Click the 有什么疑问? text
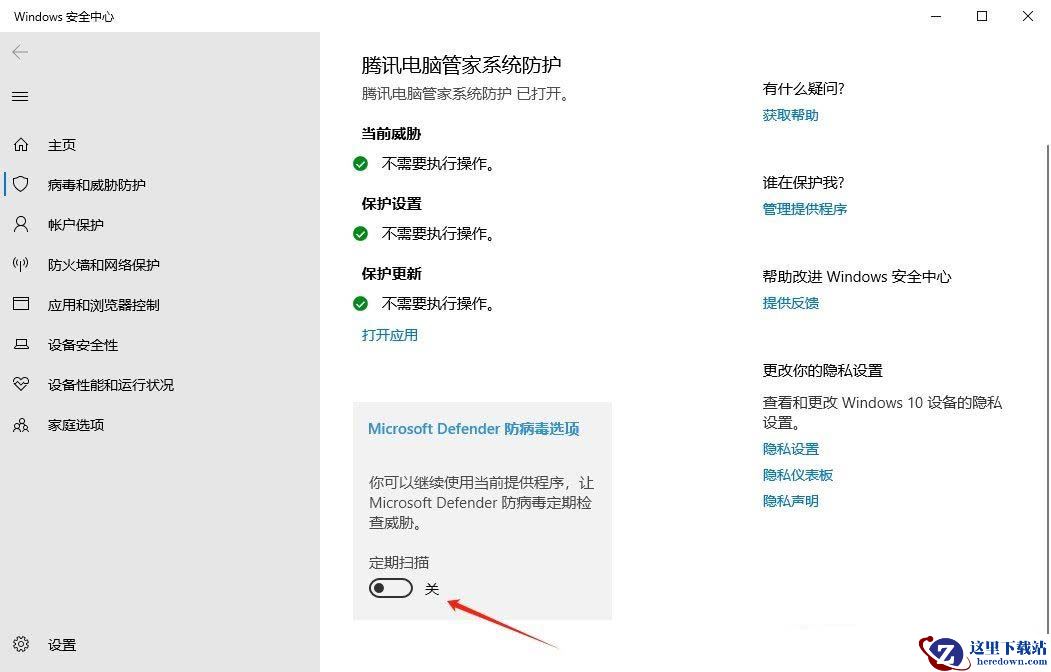Viewport: 1051px width, 672px height. [x=803, y=88]
